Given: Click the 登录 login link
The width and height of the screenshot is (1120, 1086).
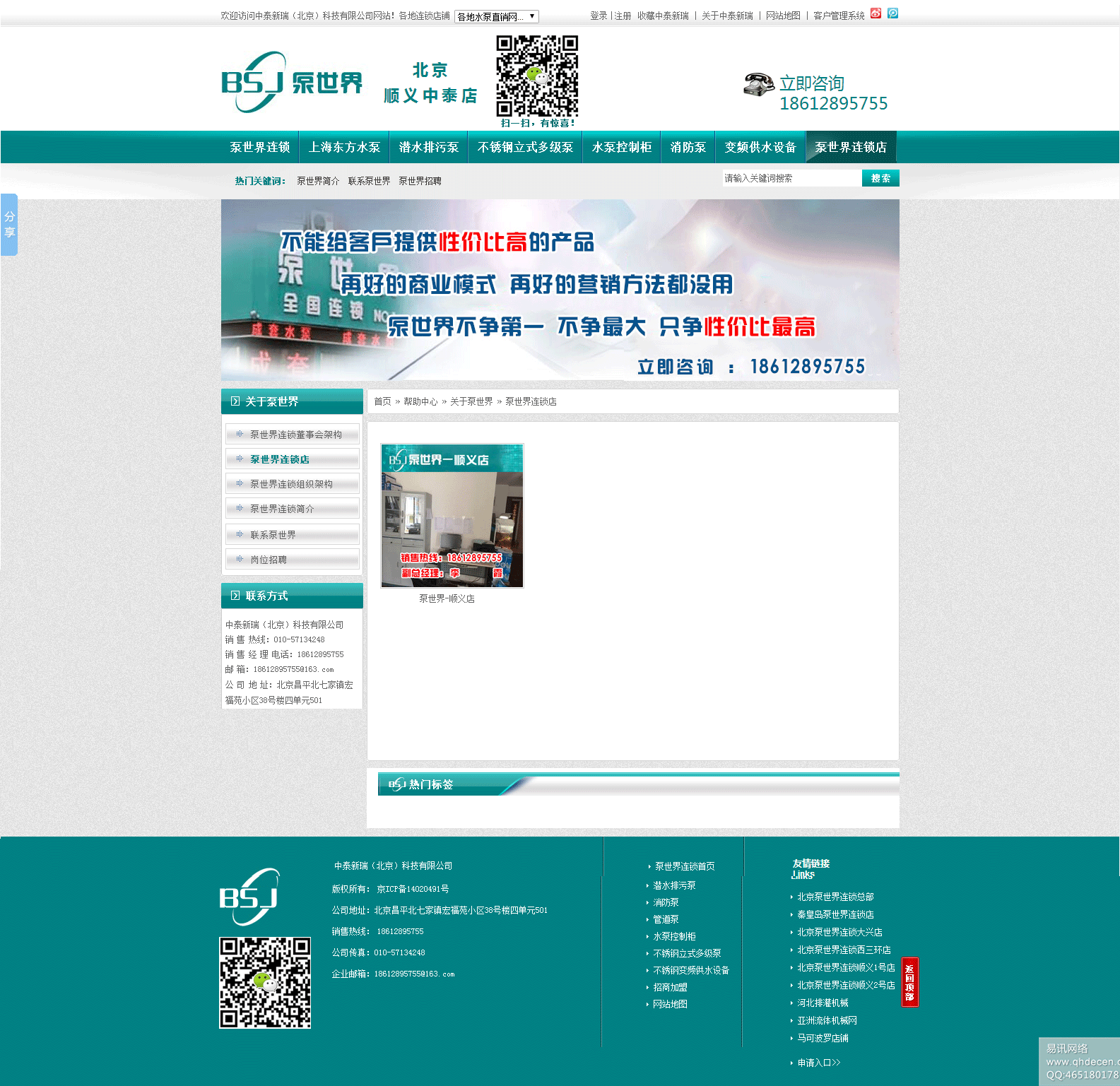Looking at the screenshot, I should [599, 16].
